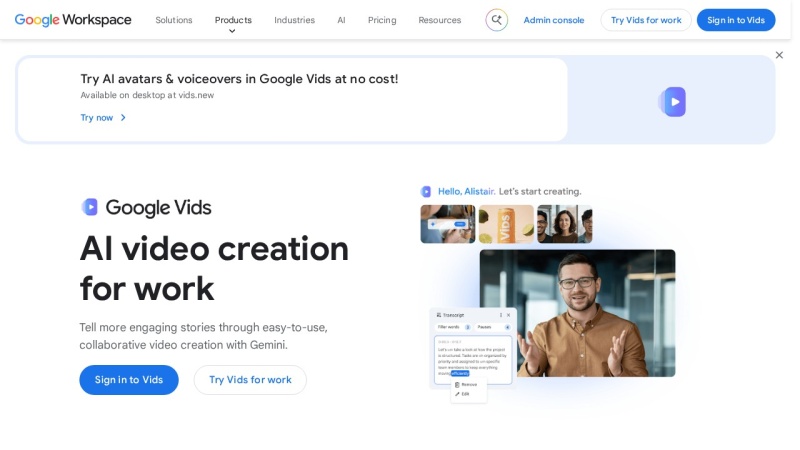Toggle the Filler words chip
This screenshot has height=450, width=800.
tap(454, 327)
